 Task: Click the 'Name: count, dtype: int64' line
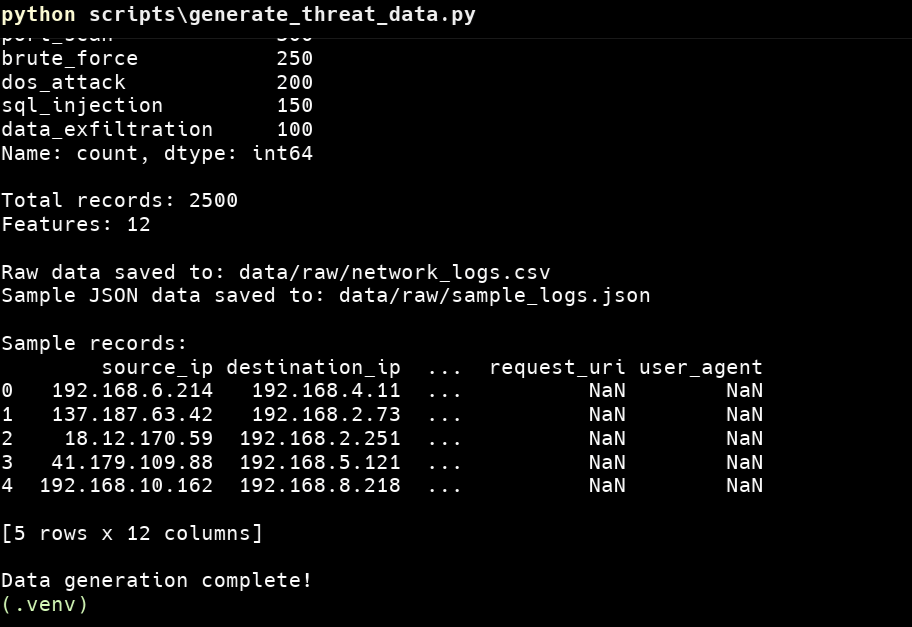click(x=157, y=154)
